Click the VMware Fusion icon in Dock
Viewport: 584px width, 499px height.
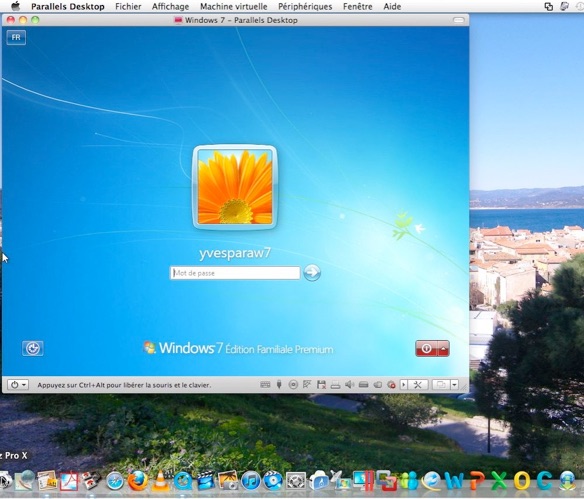coord(386,480)
